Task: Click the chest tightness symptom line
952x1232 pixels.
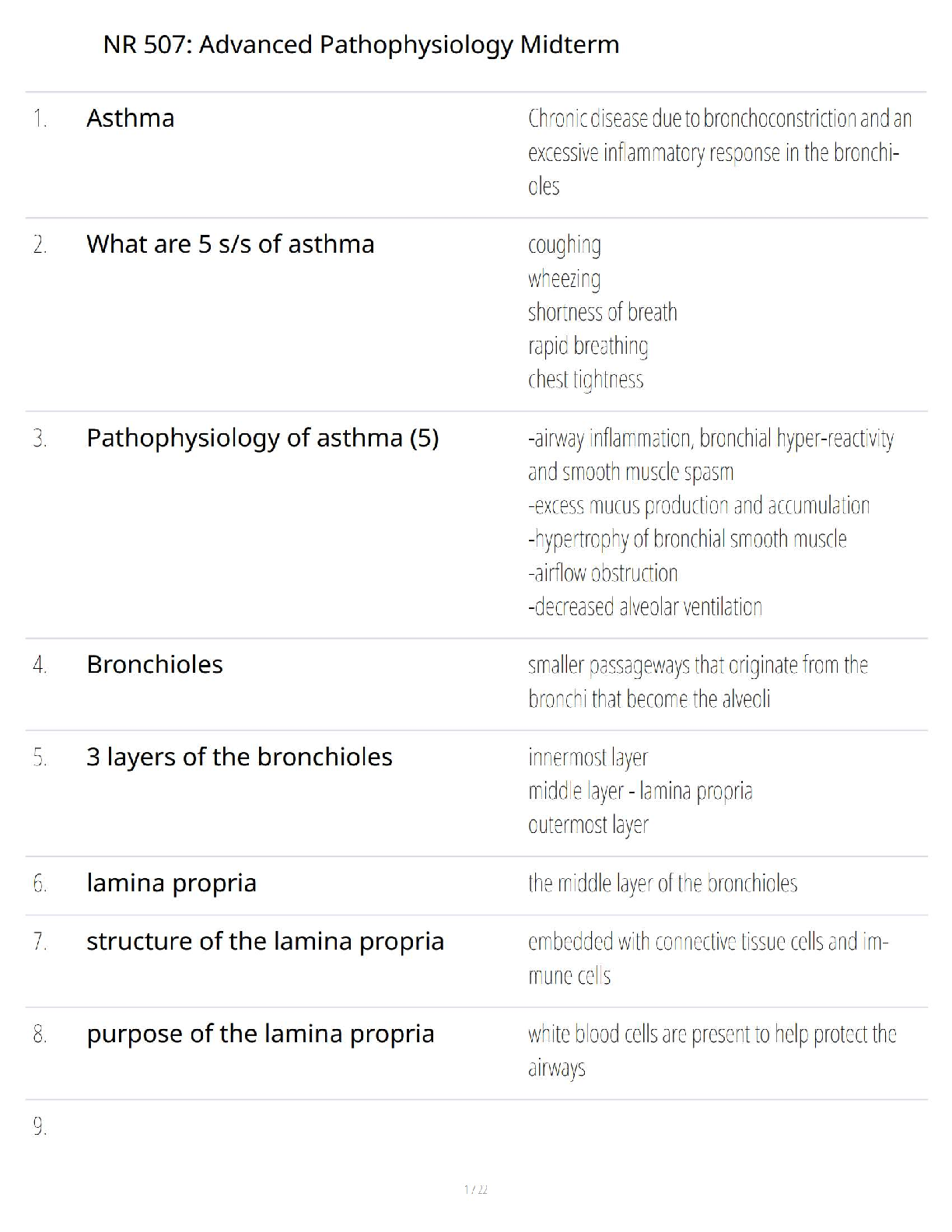Action: point(586,380)
